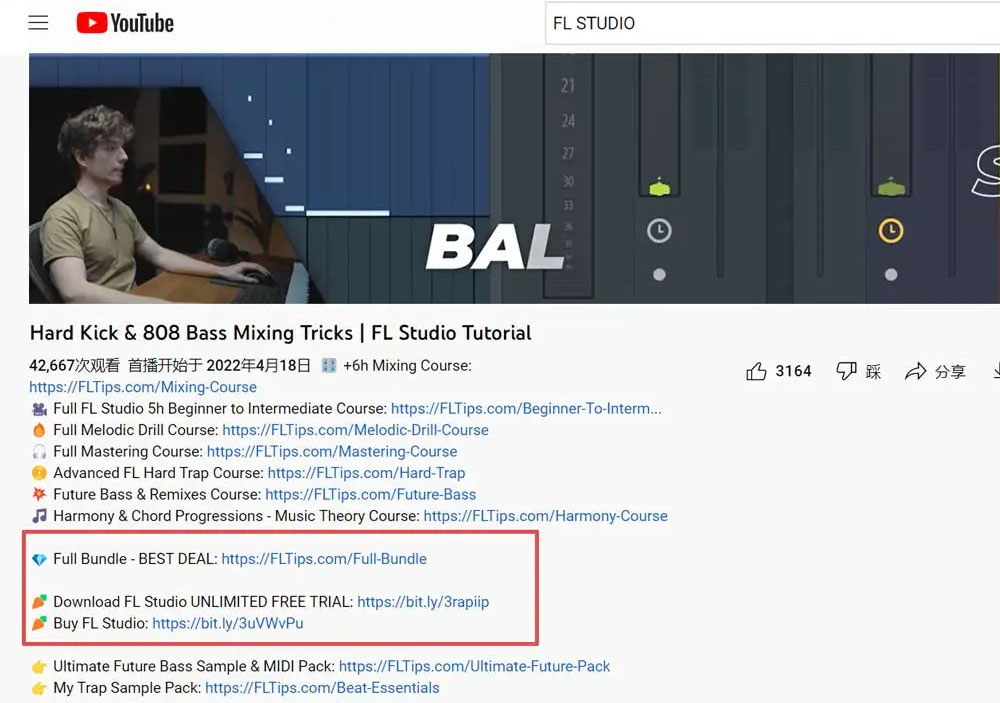Click the fire emoji before Full Melodic Drill Course

(x=40, y=430)
